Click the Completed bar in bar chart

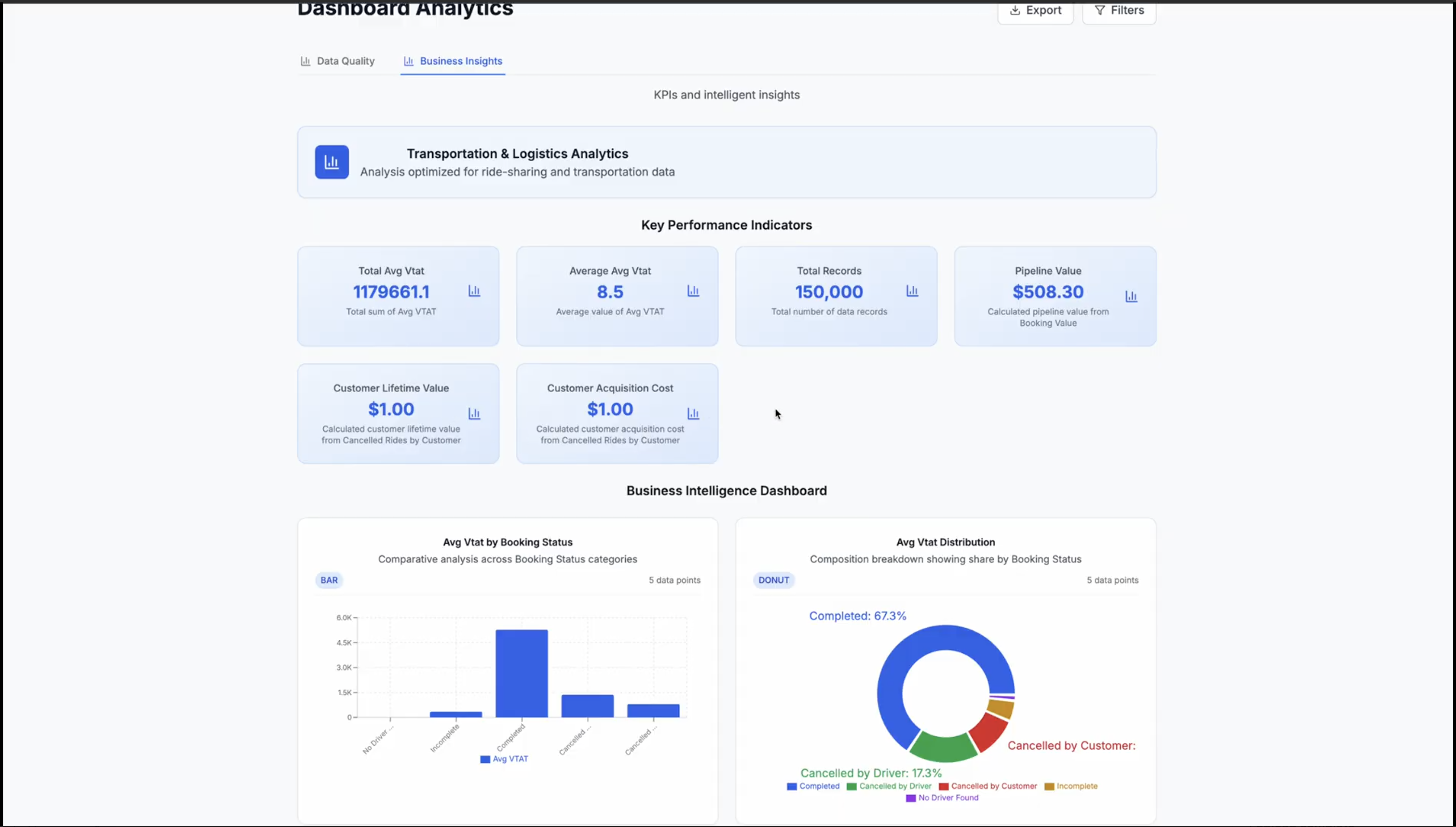pyautogui.click(x=521, y=673)
